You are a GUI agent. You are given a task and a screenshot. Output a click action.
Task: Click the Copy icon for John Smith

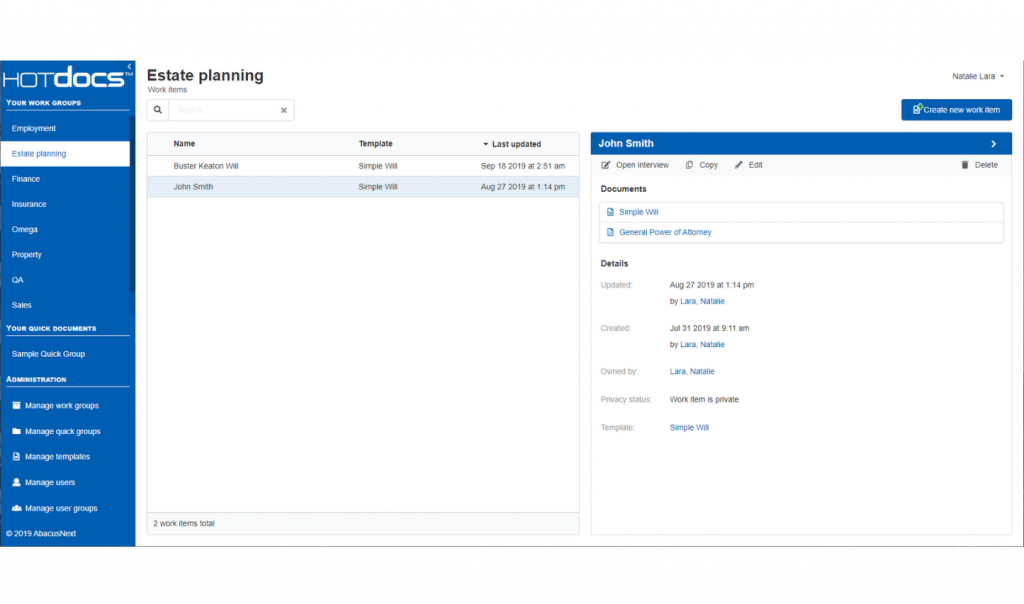tap(688, 164)
